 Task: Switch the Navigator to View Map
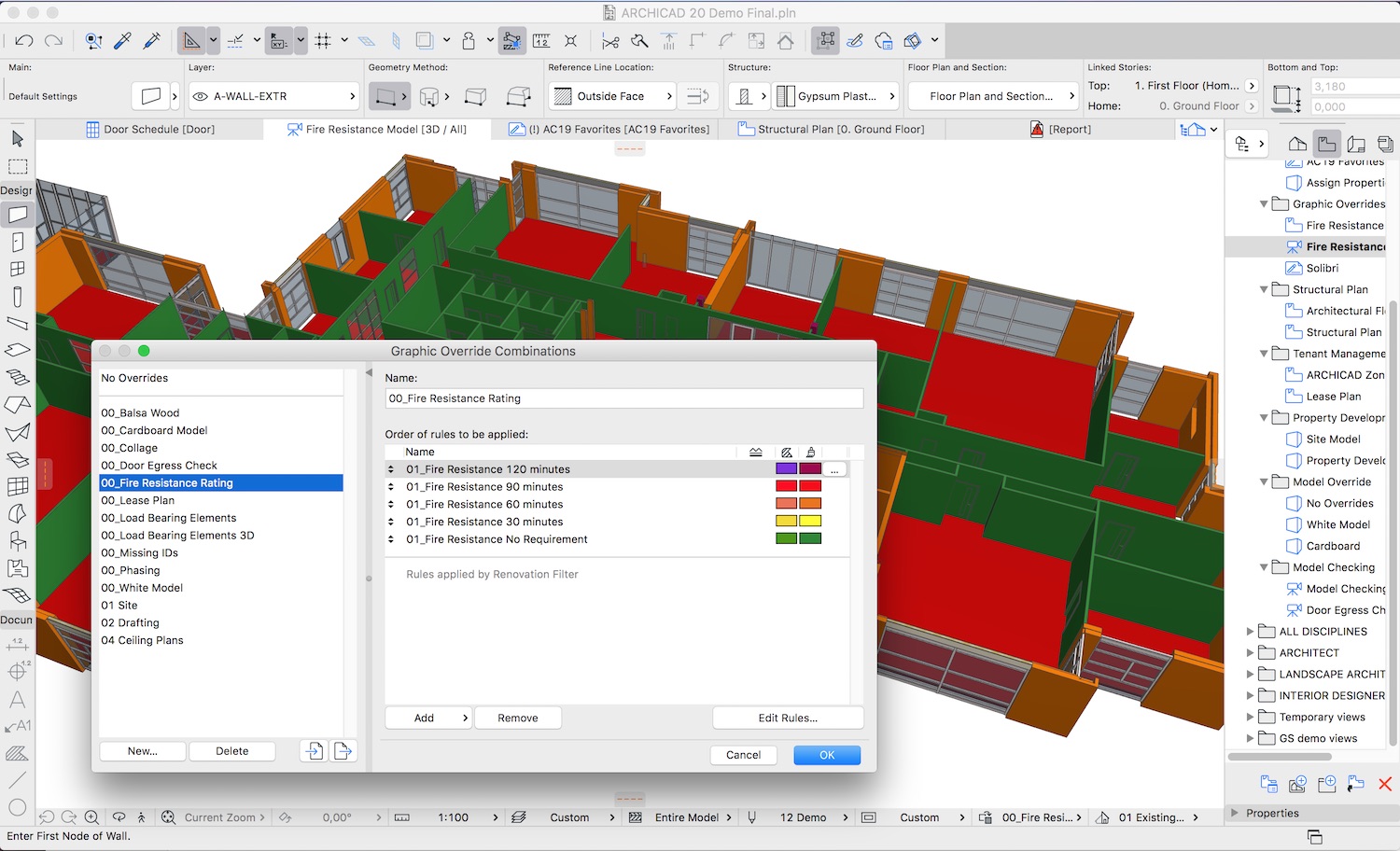pos(1326,144)
